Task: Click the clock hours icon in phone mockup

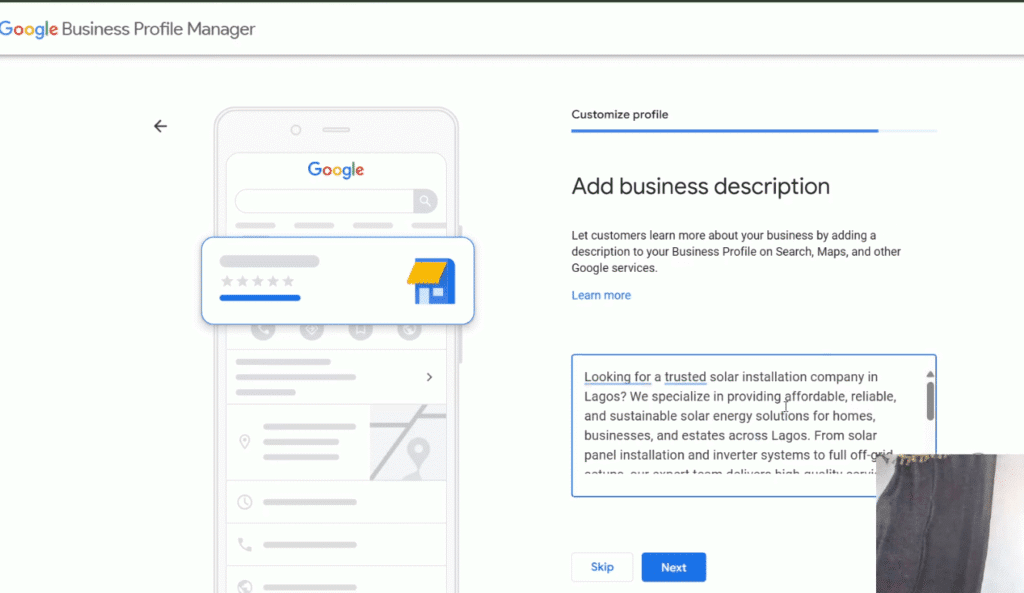Action: click(x=245, y=501)
